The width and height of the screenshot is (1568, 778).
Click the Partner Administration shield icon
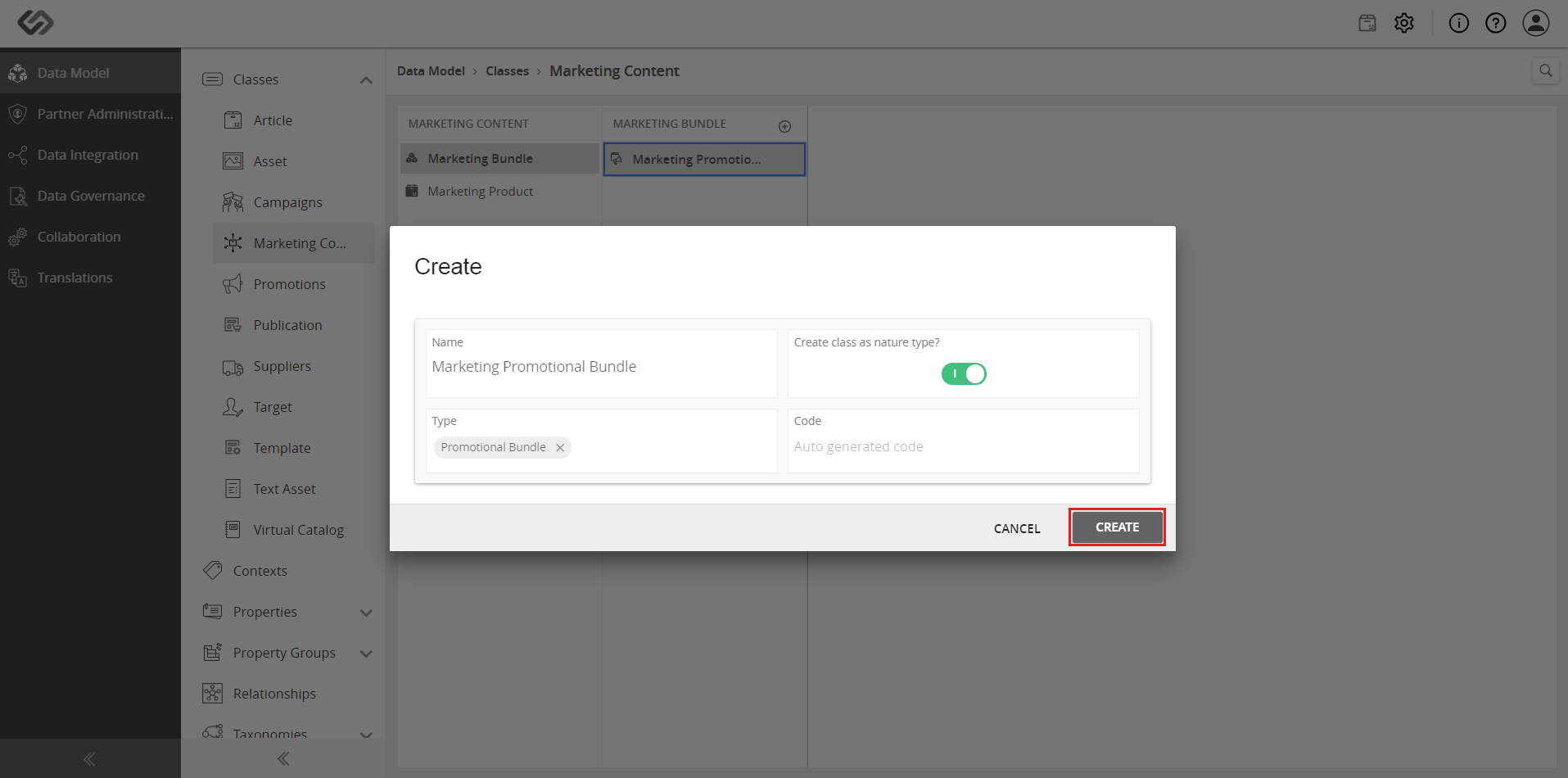coord(17,114)
